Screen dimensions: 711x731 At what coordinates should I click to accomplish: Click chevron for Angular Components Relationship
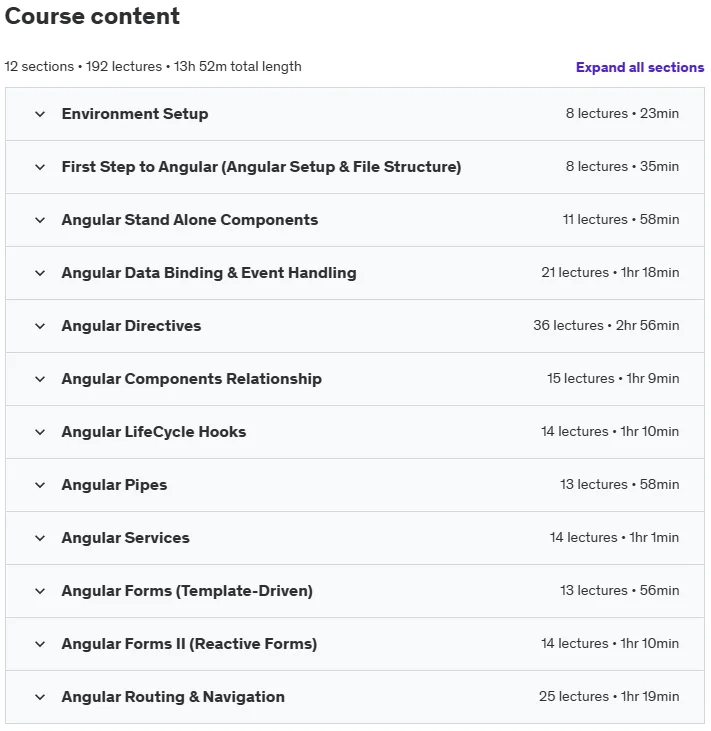(40, 379)
